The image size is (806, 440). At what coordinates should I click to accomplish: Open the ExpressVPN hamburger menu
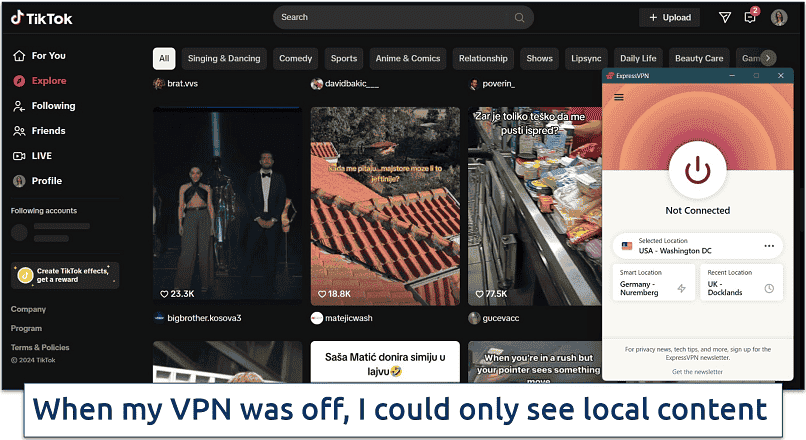619,97
